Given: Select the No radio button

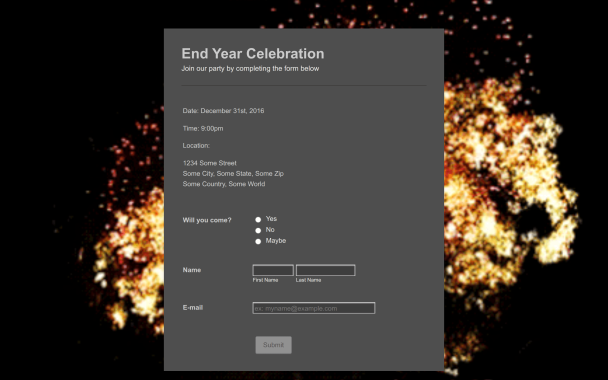Looking at the screenshot, I should coord(258,230).
